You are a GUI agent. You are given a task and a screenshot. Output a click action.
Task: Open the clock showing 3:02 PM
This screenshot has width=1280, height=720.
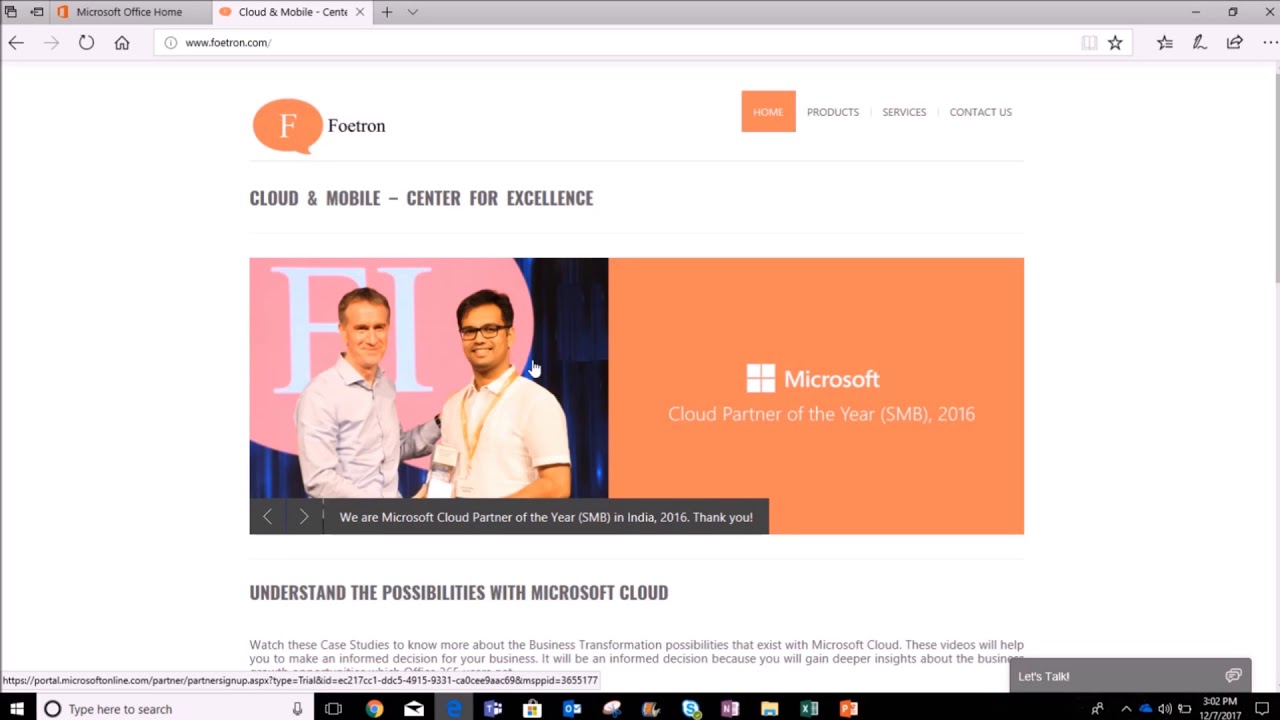point(1220,709)
